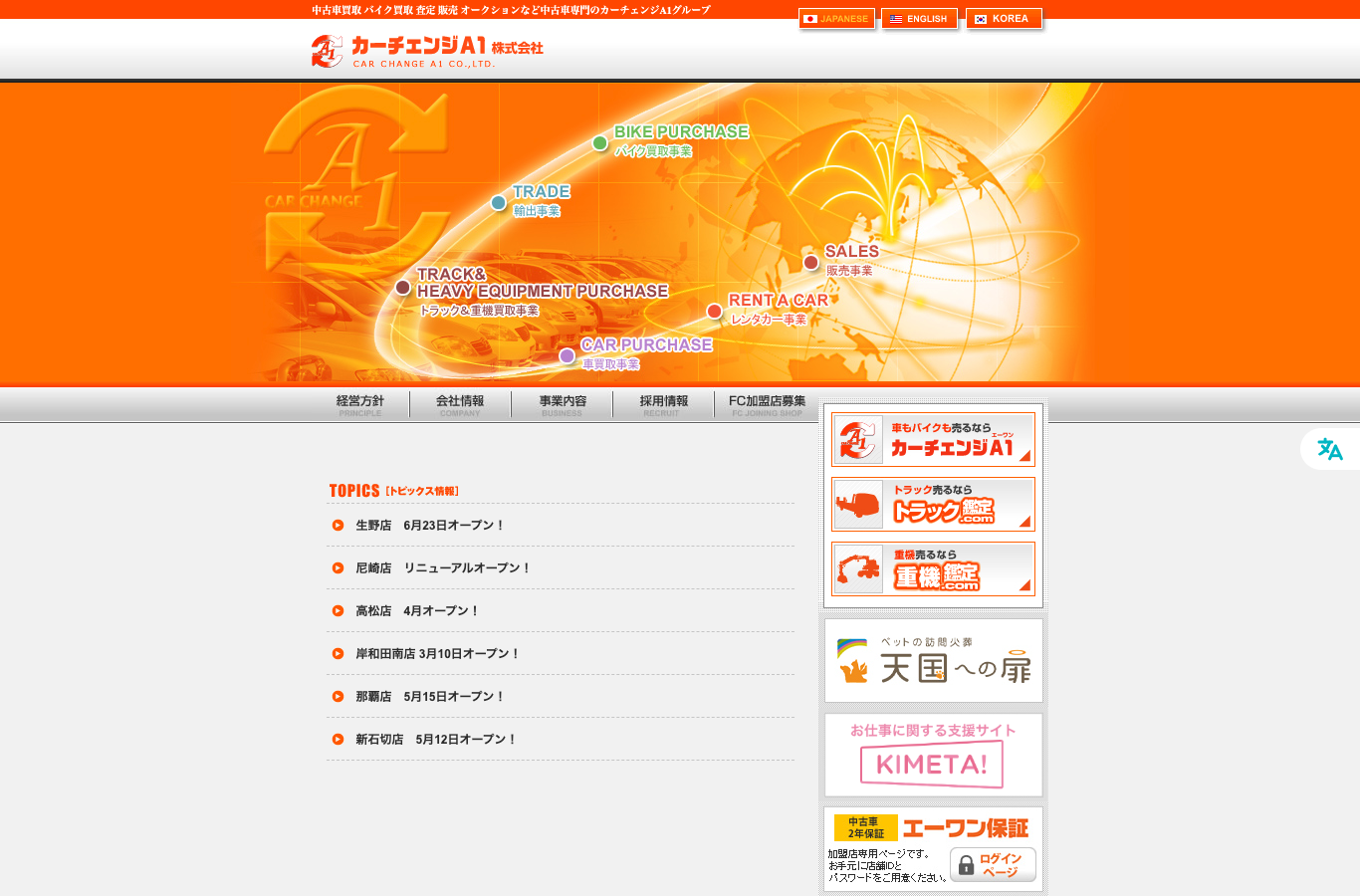Image resolution: width=1360 pixels, height=896 pixels.
Task: Open topic 高松店 4月オープン
Action: 417,611
